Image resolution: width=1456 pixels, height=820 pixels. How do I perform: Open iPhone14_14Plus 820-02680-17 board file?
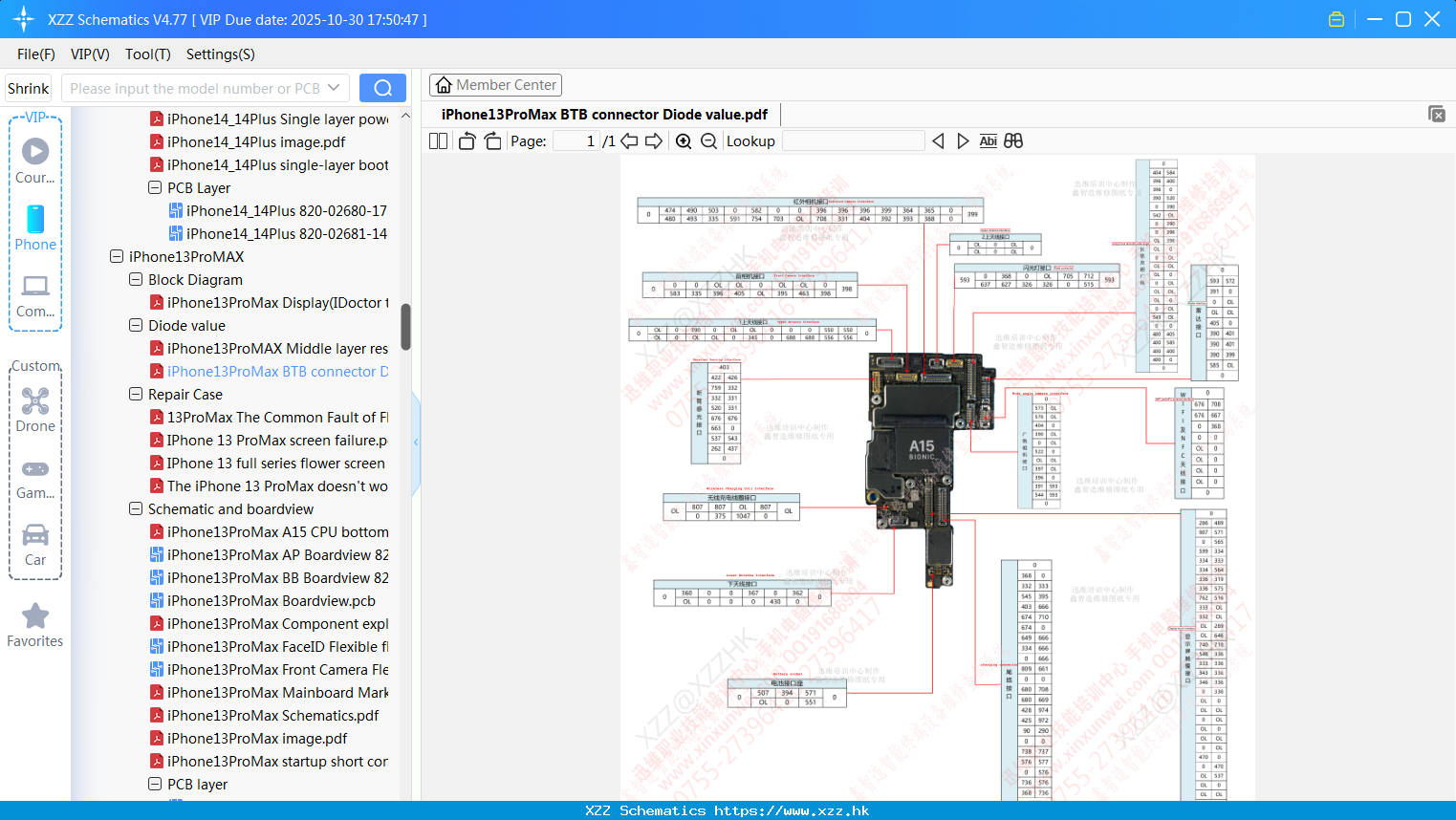pyautogui.click(x=287, y=210)
